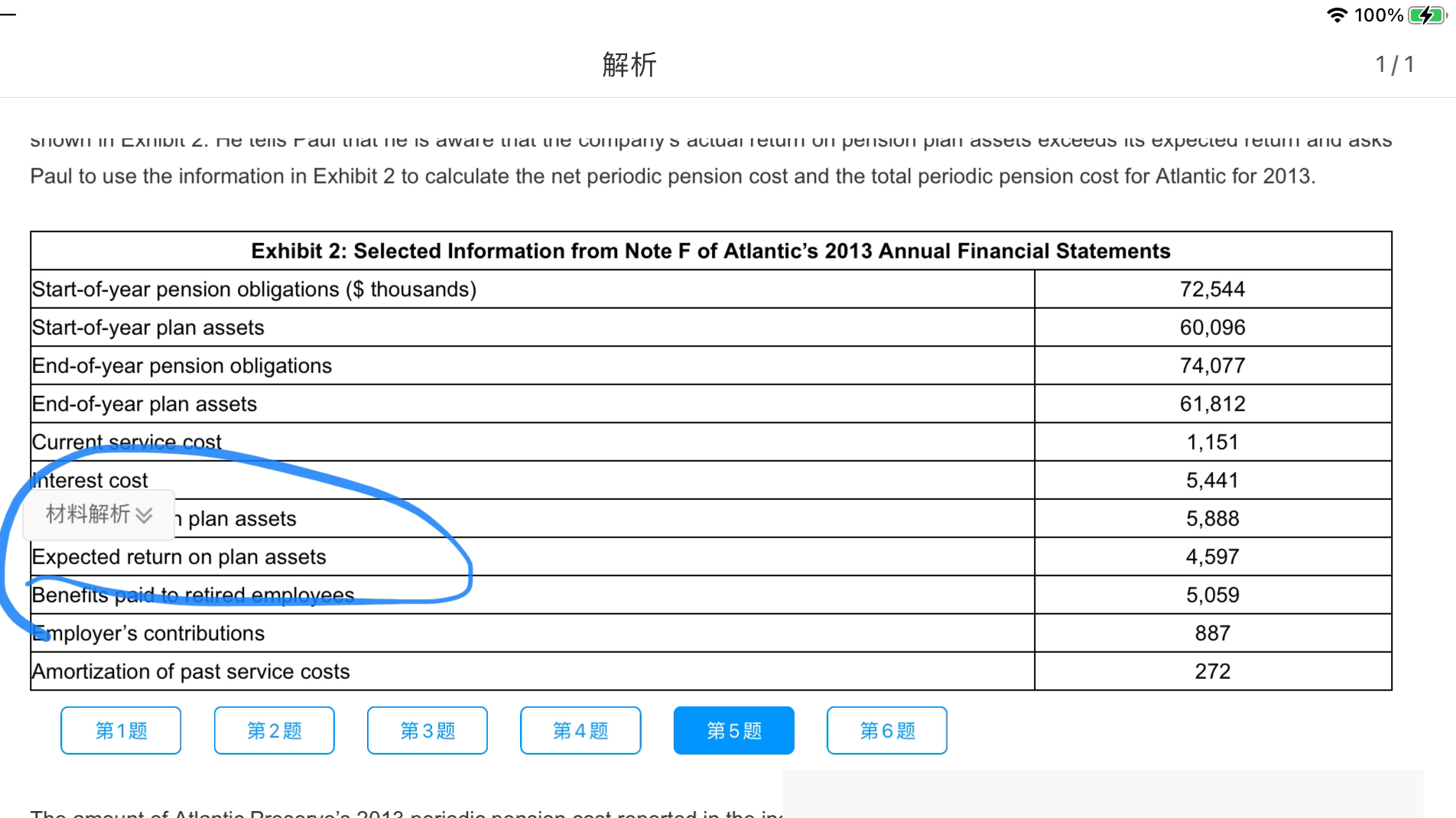Click the Amortization of past service costs row
Screen dimensions: 1456x818
(x=190, y=672)
